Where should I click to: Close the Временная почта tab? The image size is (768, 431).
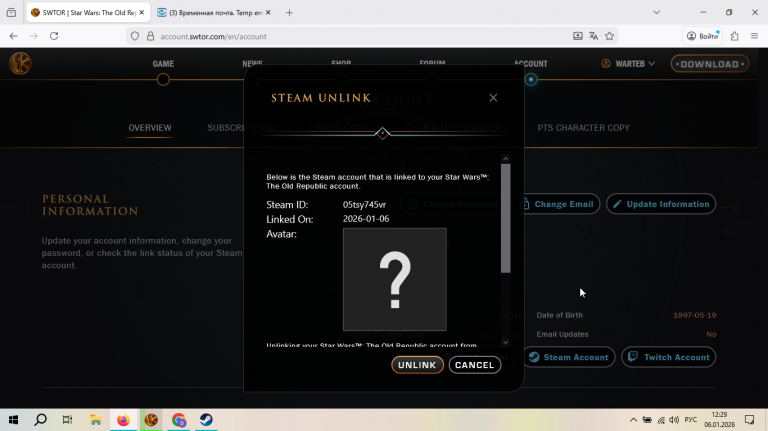268,13
